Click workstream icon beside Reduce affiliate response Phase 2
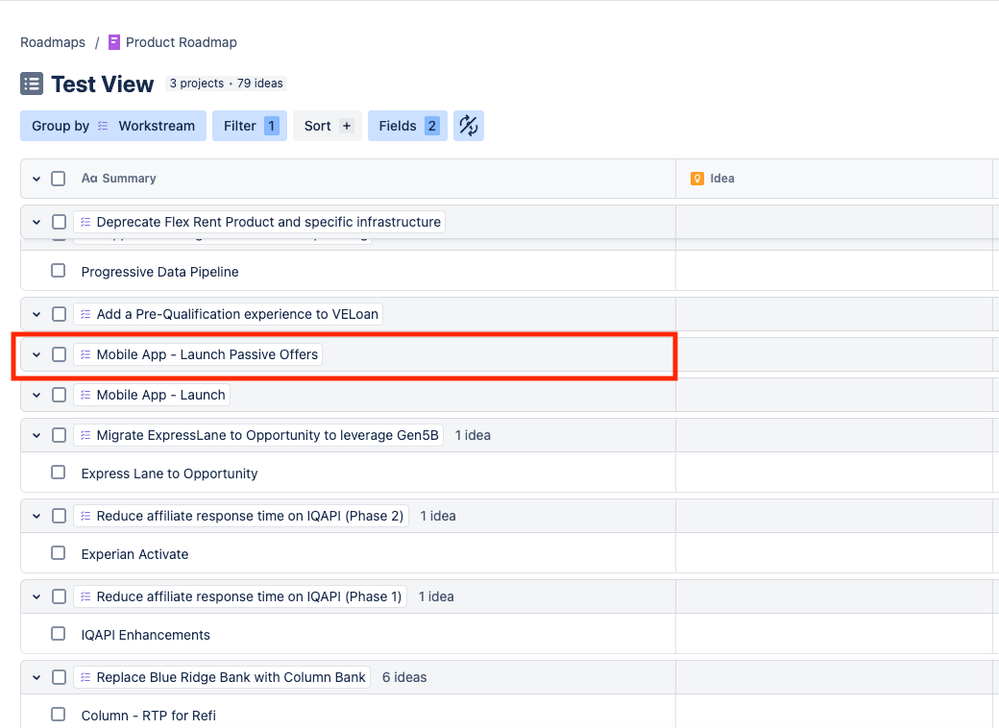This screenshot has height=728, width=999. tap(86, 516)
